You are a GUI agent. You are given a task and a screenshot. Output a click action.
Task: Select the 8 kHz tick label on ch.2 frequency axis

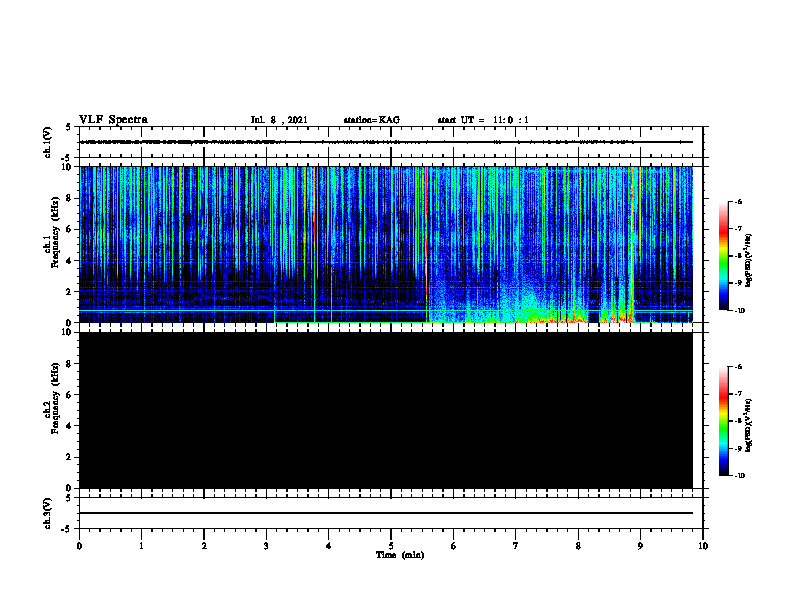click(69, 364)
